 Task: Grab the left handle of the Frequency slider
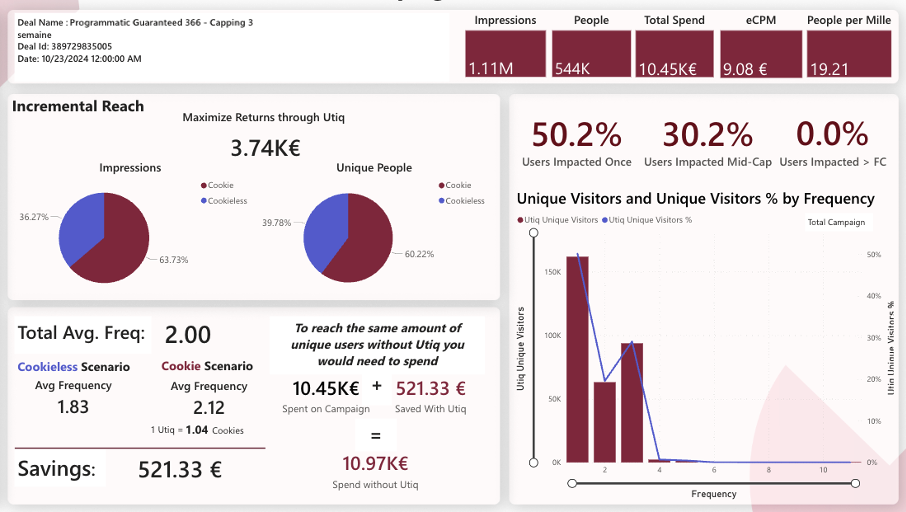571,483
